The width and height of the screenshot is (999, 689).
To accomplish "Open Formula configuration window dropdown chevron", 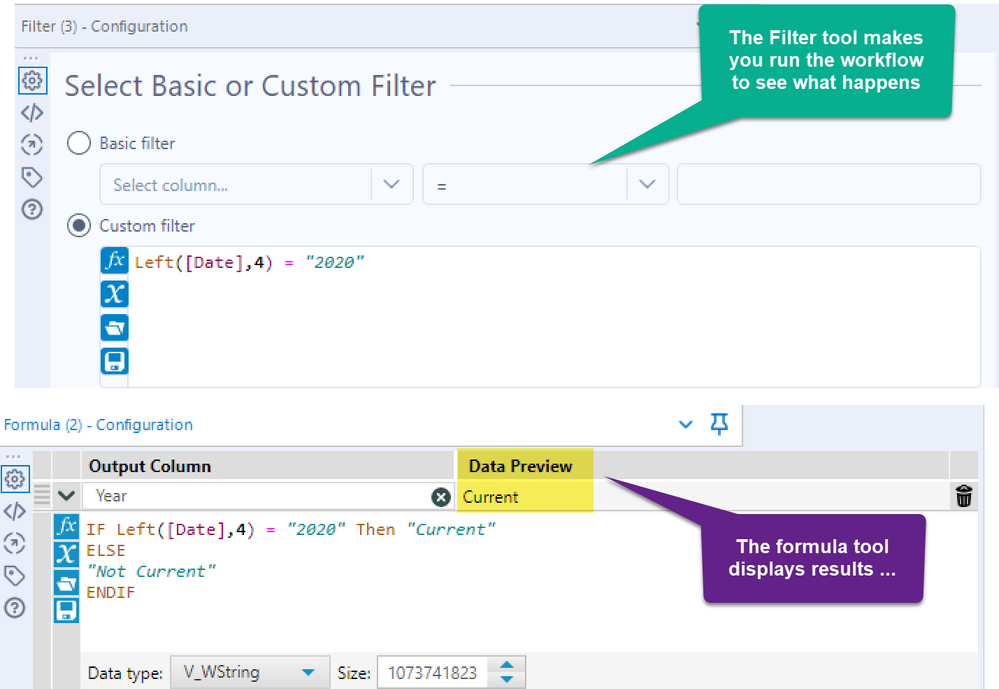I will (x=686, y=425).
